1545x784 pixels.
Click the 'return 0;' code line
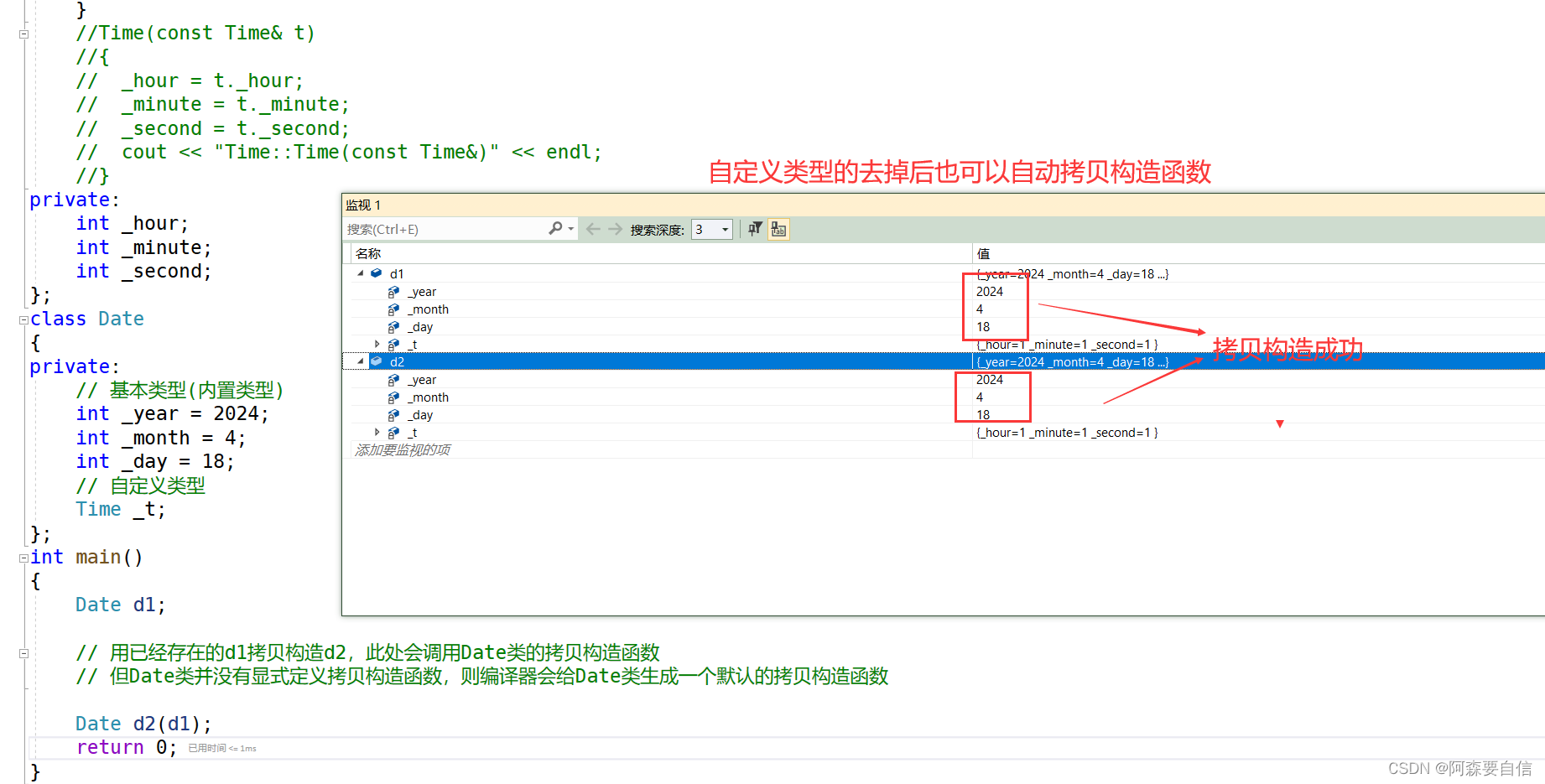click(x=127, y=747)
